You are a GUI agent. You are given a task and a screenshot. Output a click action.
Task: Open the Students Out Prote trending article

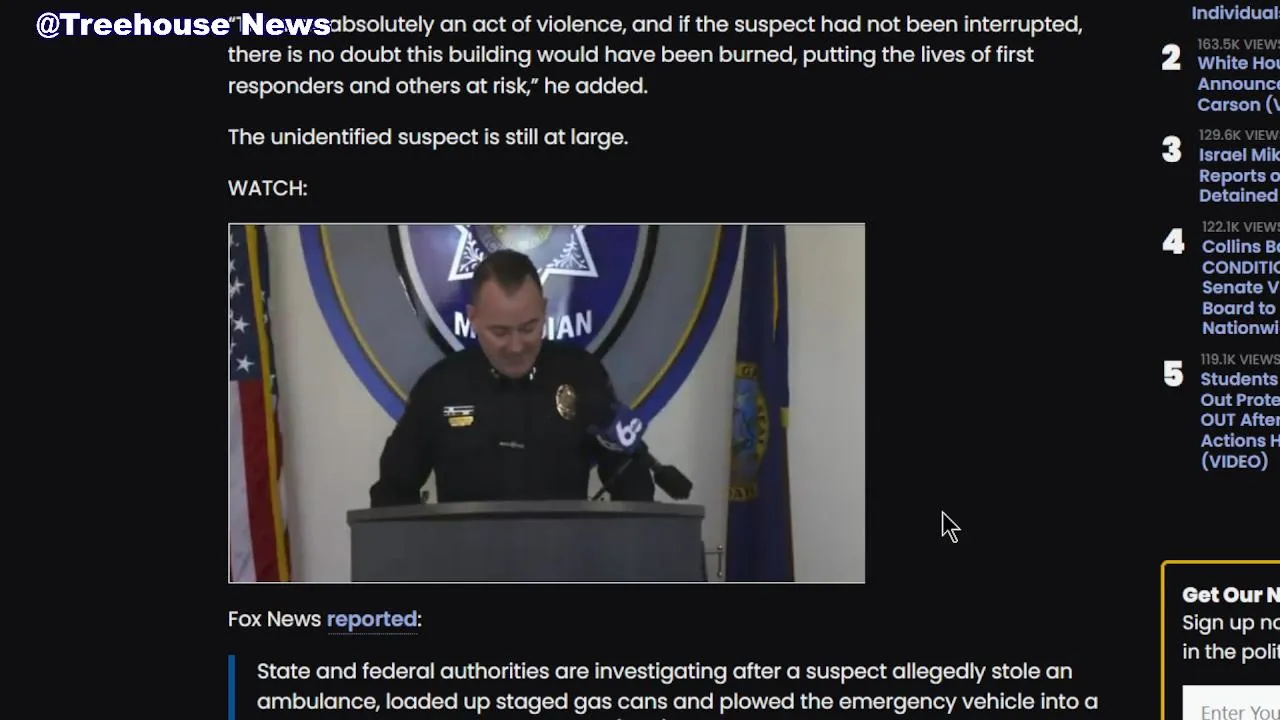coord(1240,420)
